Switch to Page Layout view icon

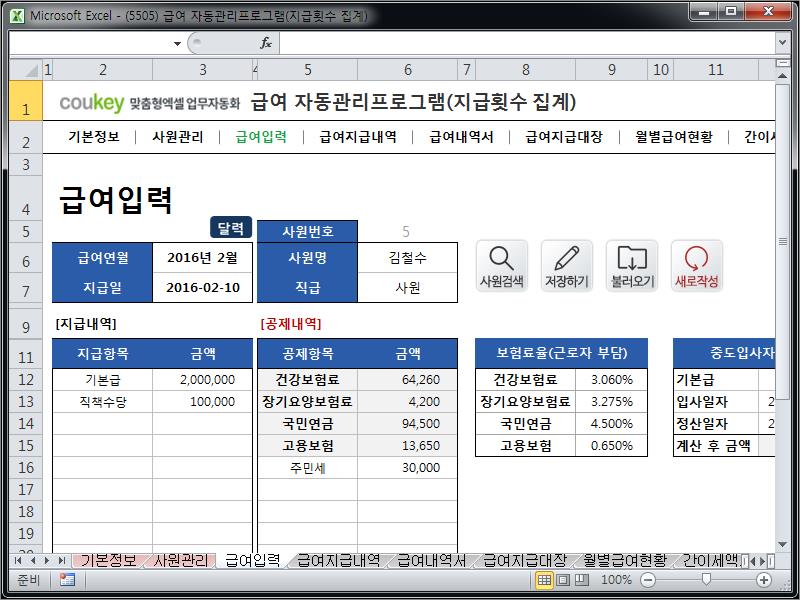click(563, 580)
